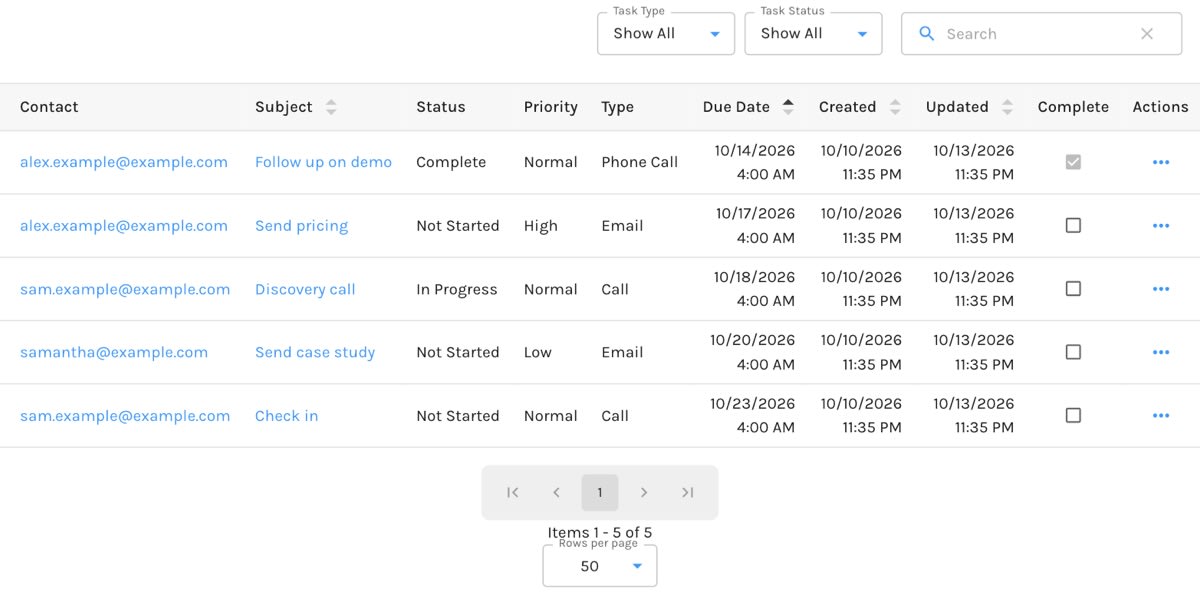1200x598 pixels.
Task: Sort by Created column arrows
Action: click(x=895, y=107)
